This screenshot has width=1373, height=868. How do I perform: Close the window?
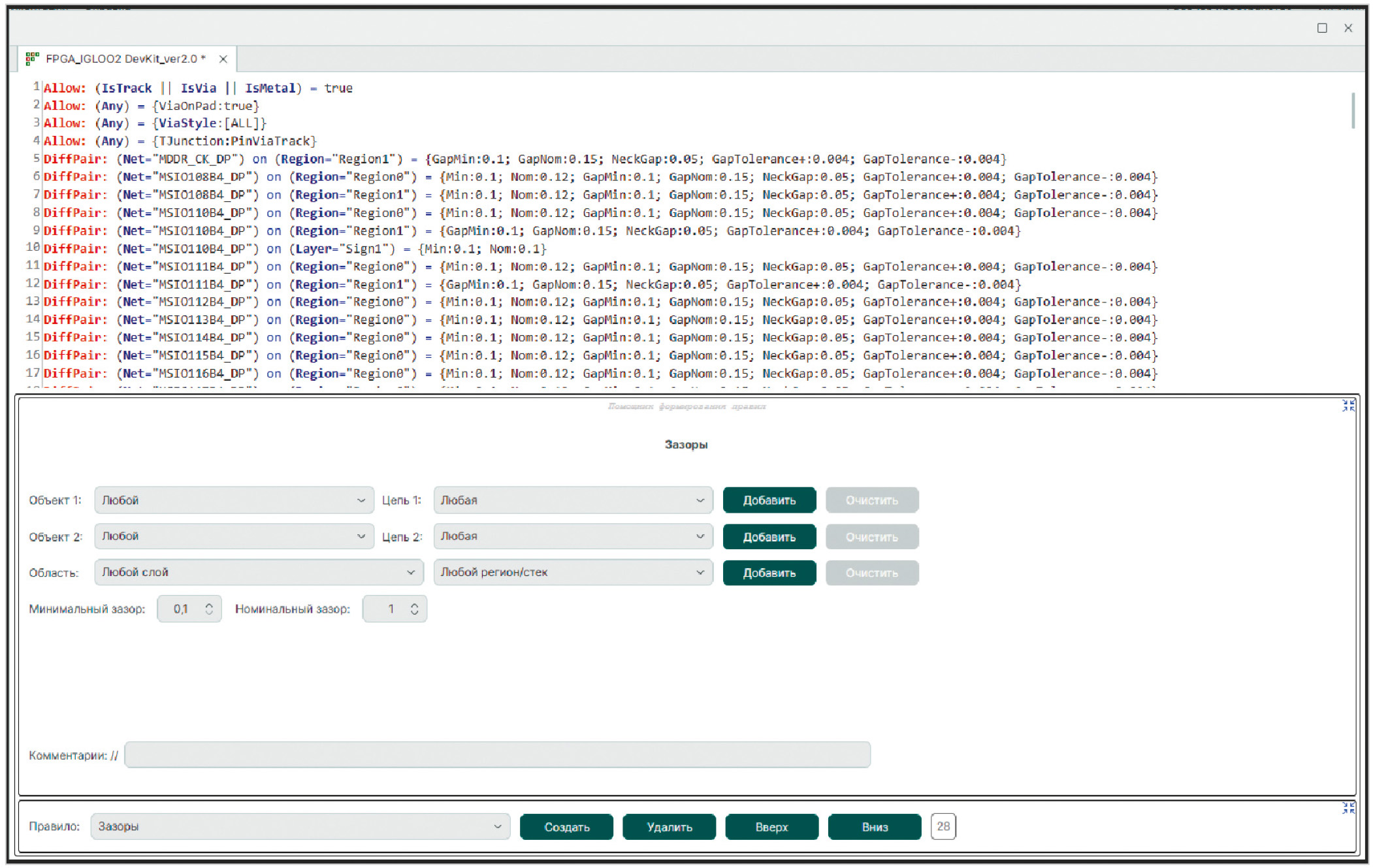coord(1348,27)
